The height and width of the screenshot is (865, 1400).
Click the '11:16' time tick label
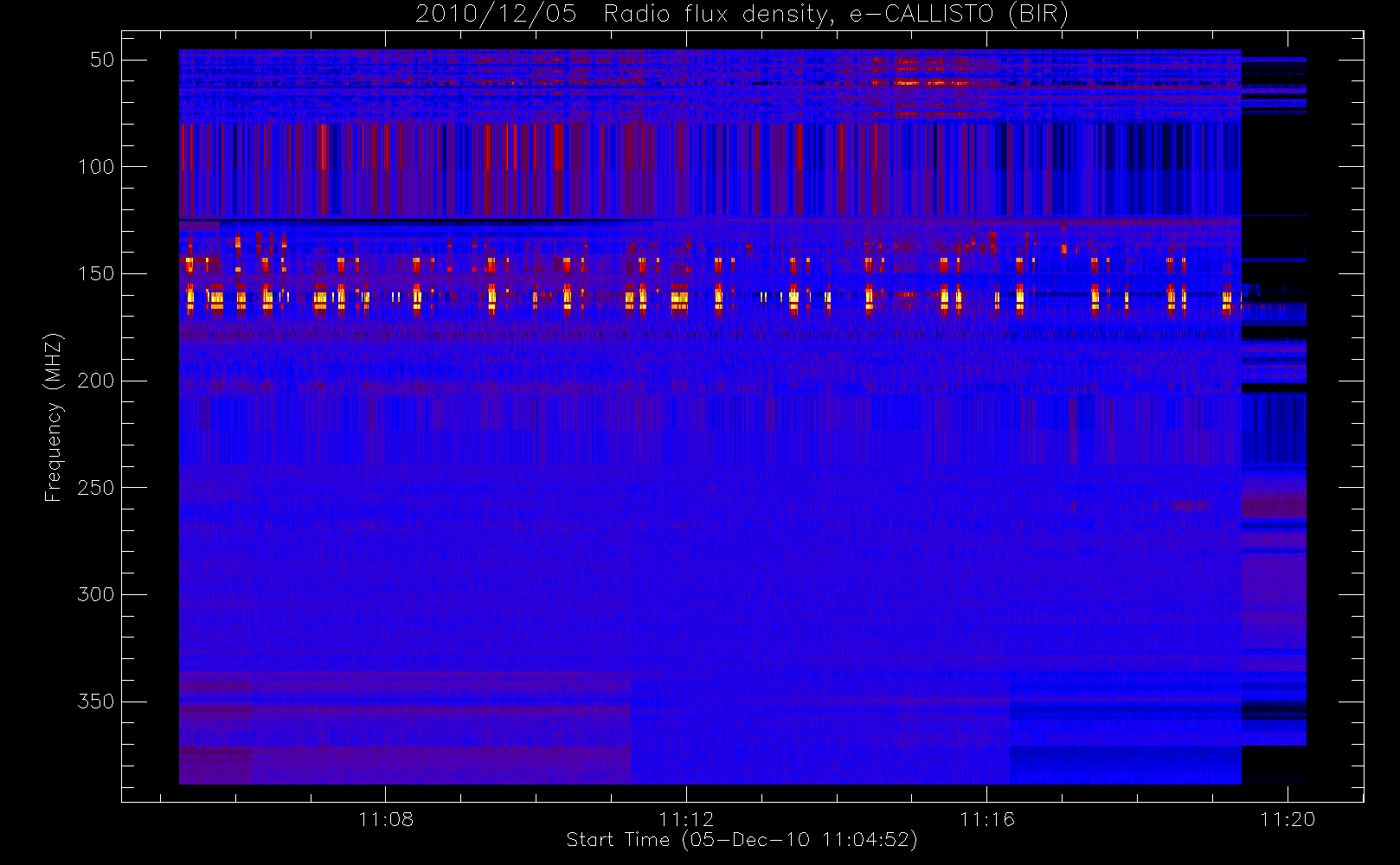click(987, 819)
